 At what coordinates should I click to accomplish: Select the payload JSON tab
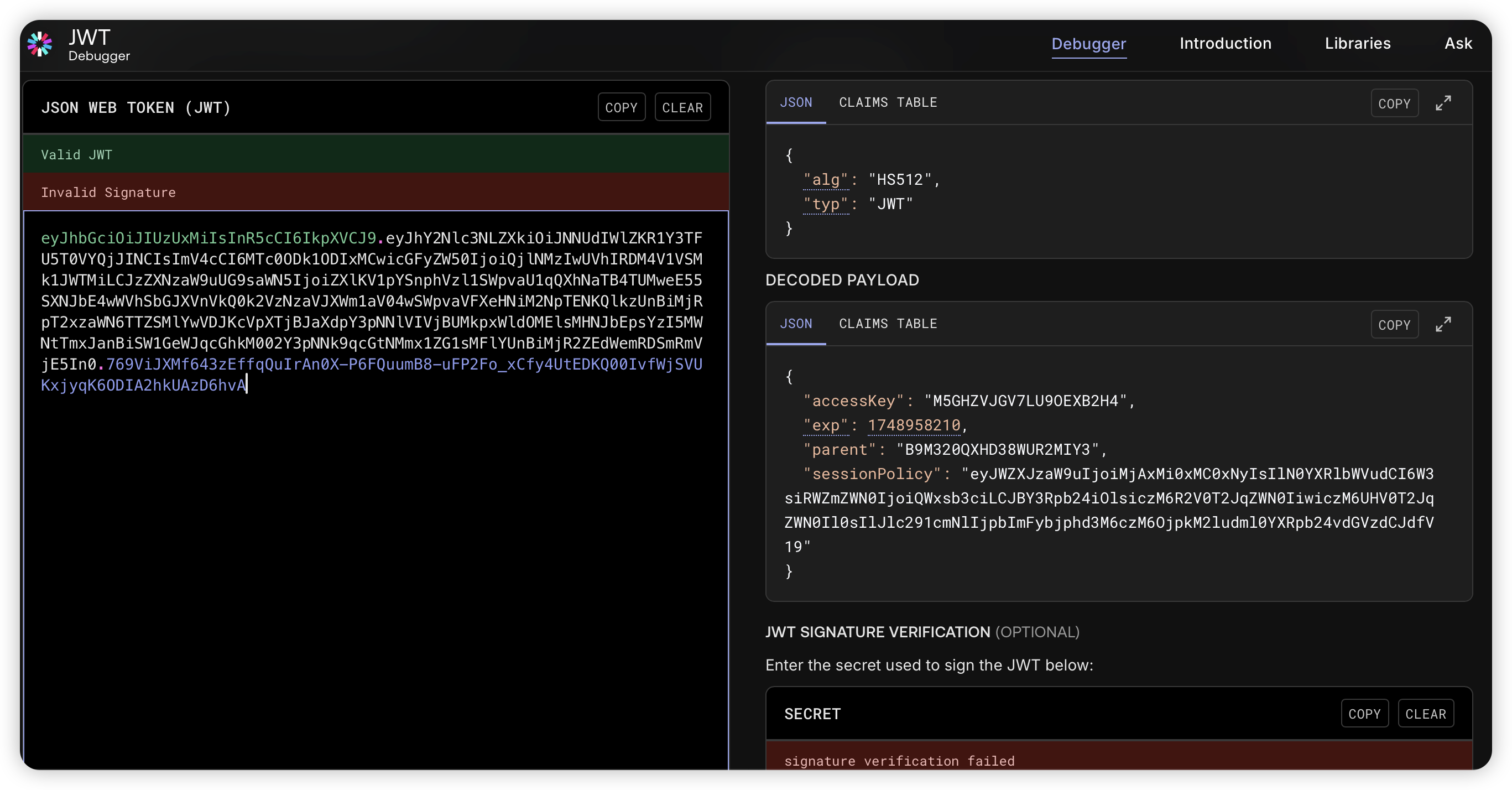tap(796, 324)
